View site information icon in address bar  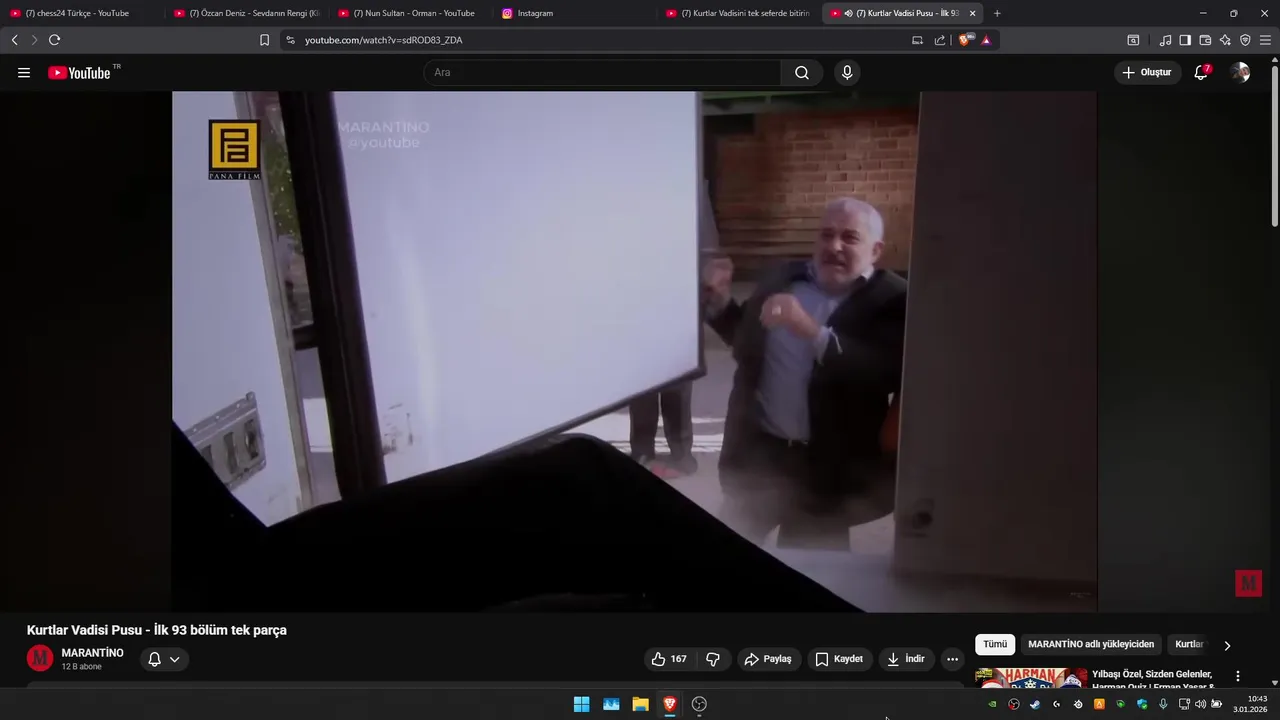pyautogui.click(x=290, y=40)
